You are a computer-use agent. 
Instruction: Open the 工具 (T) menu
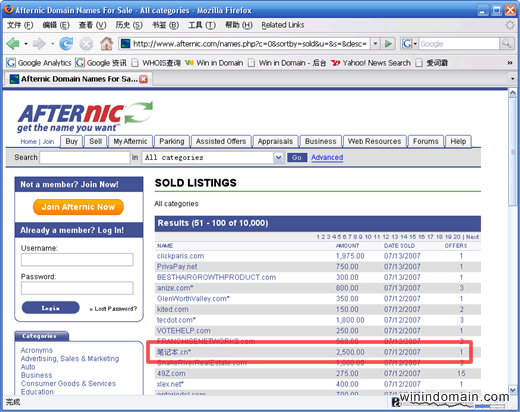click(202, 25)
